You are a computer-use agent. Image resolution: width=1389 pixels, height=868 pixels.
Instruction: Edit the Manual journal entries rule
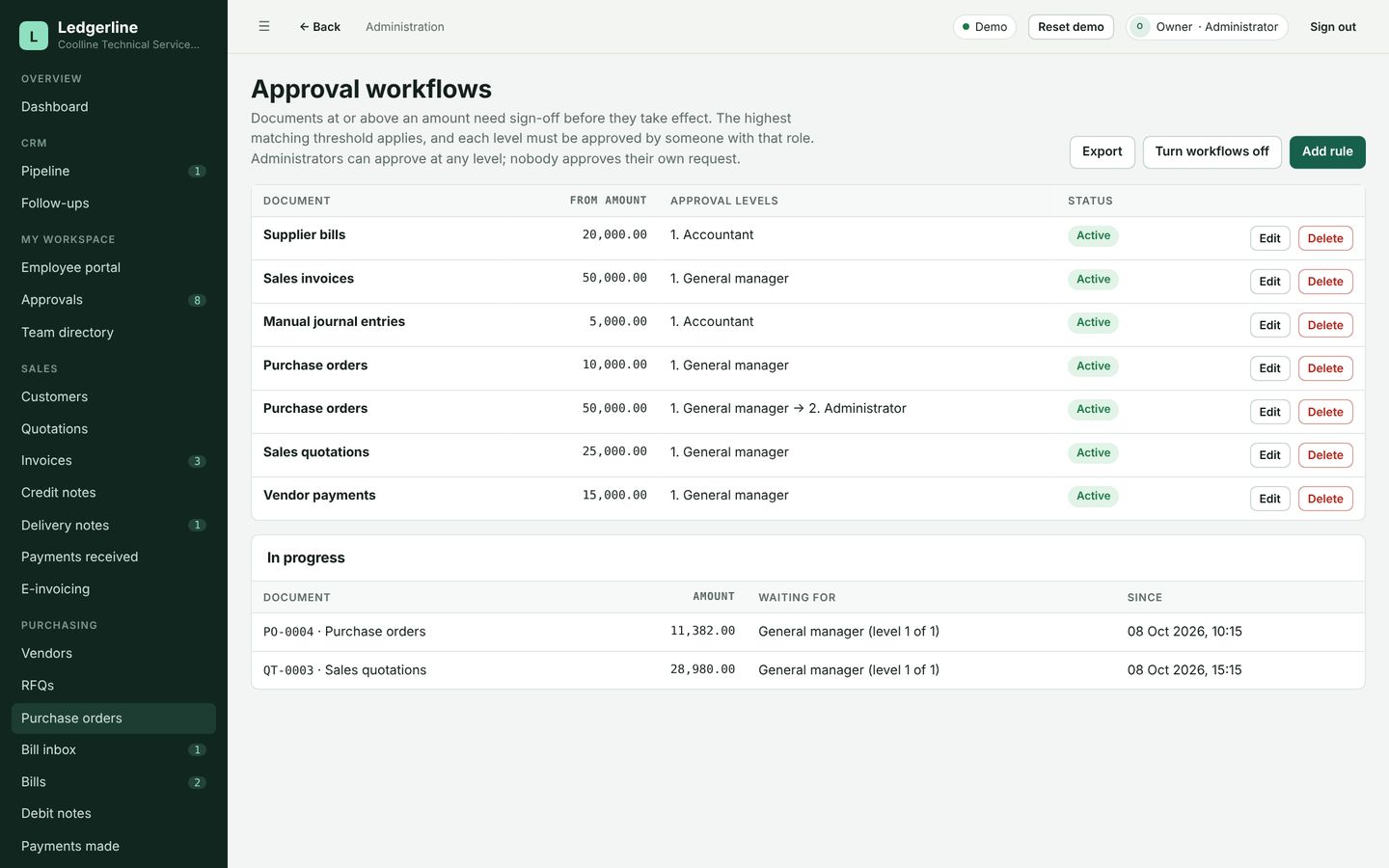[1269, 325]
